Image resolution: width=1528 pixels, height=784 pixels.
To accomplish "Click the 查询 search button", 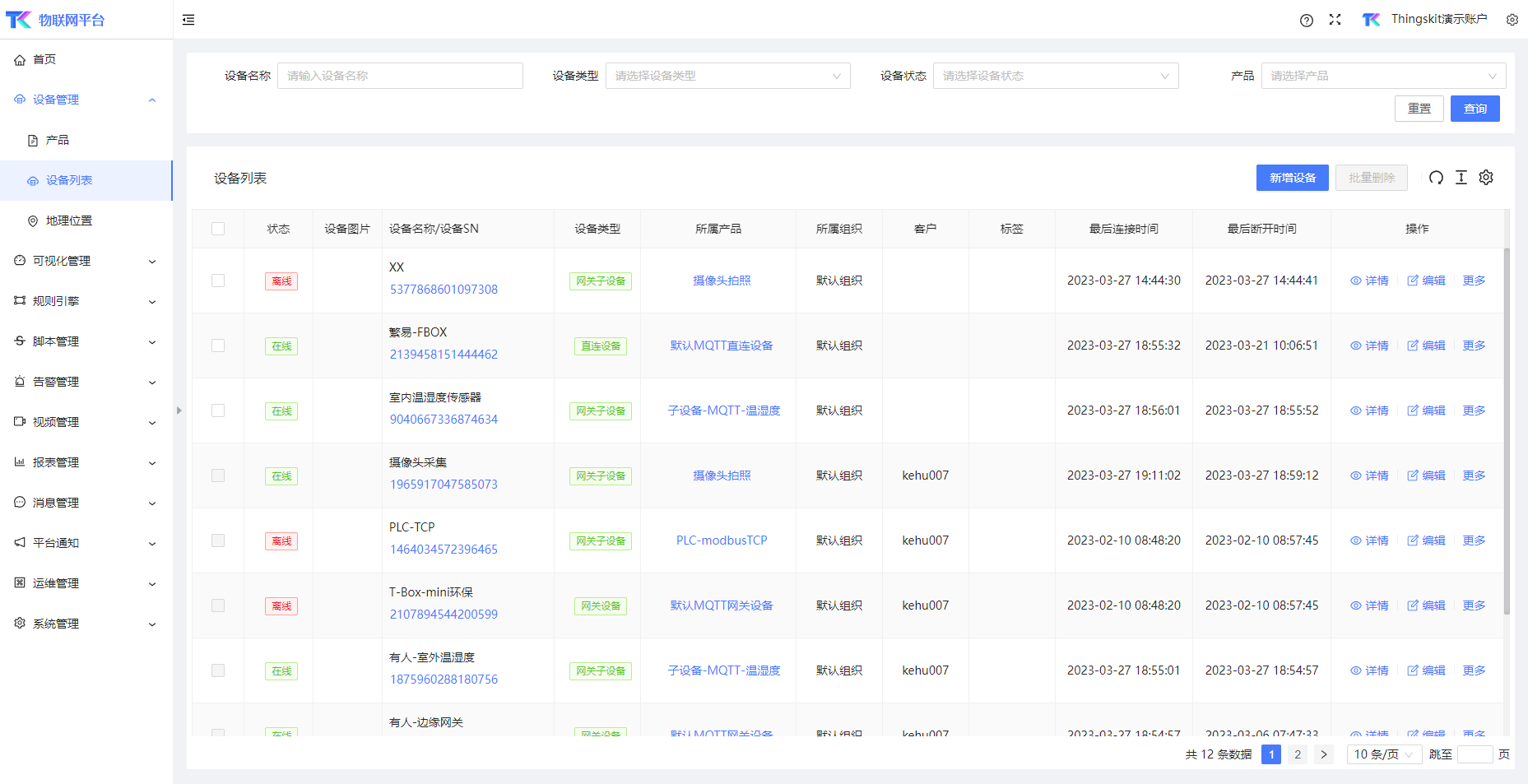I will [1475, 109].
